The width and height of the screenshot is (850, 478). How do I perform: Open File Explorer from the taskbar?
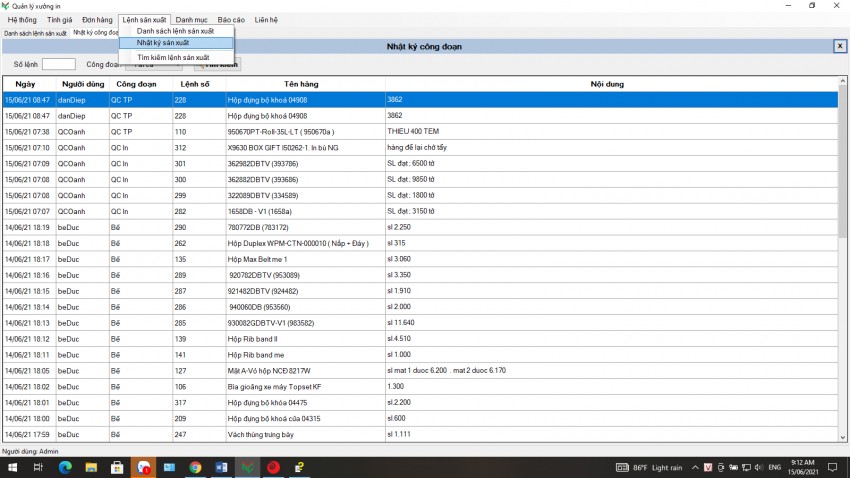click(91, 467)
